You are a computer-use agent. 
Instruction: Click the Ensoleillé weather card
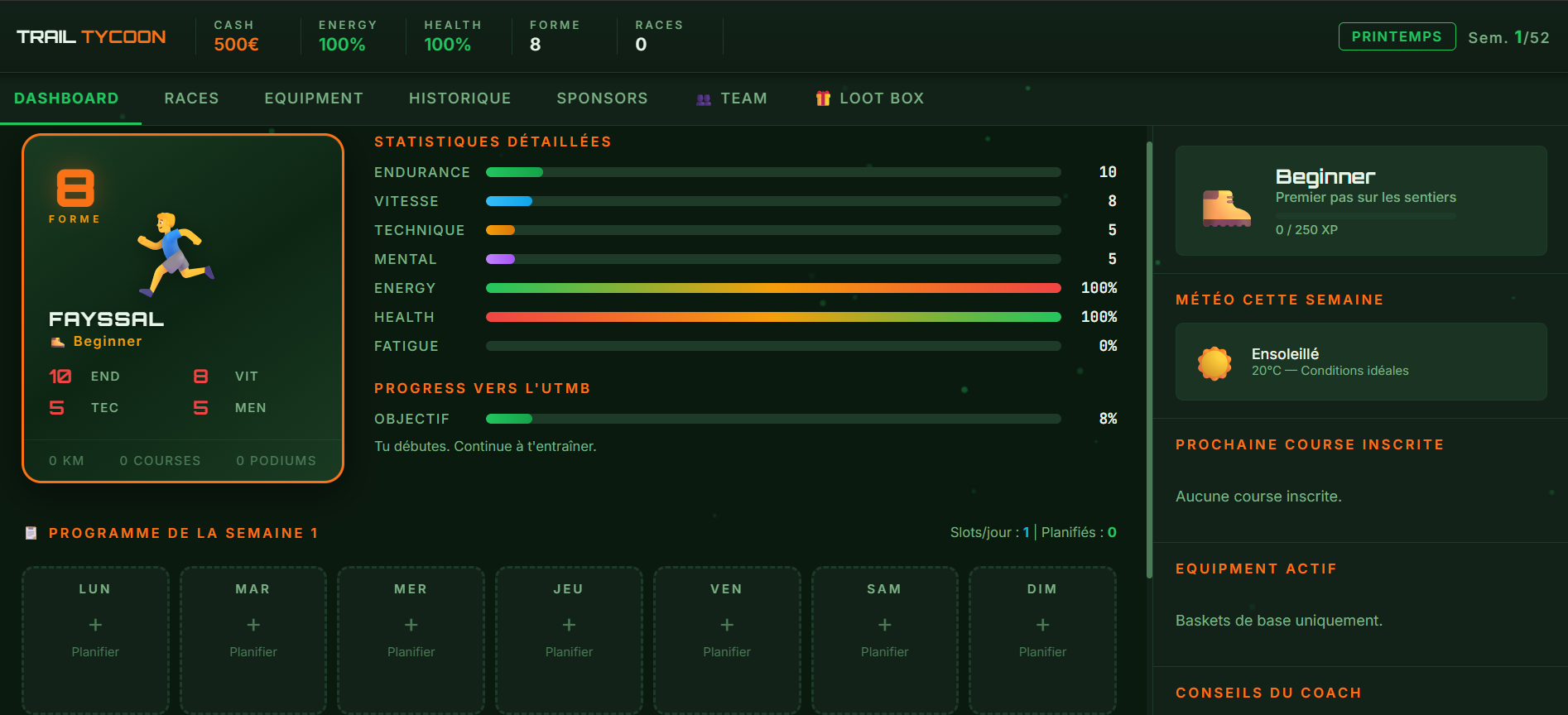[1361, 362]
